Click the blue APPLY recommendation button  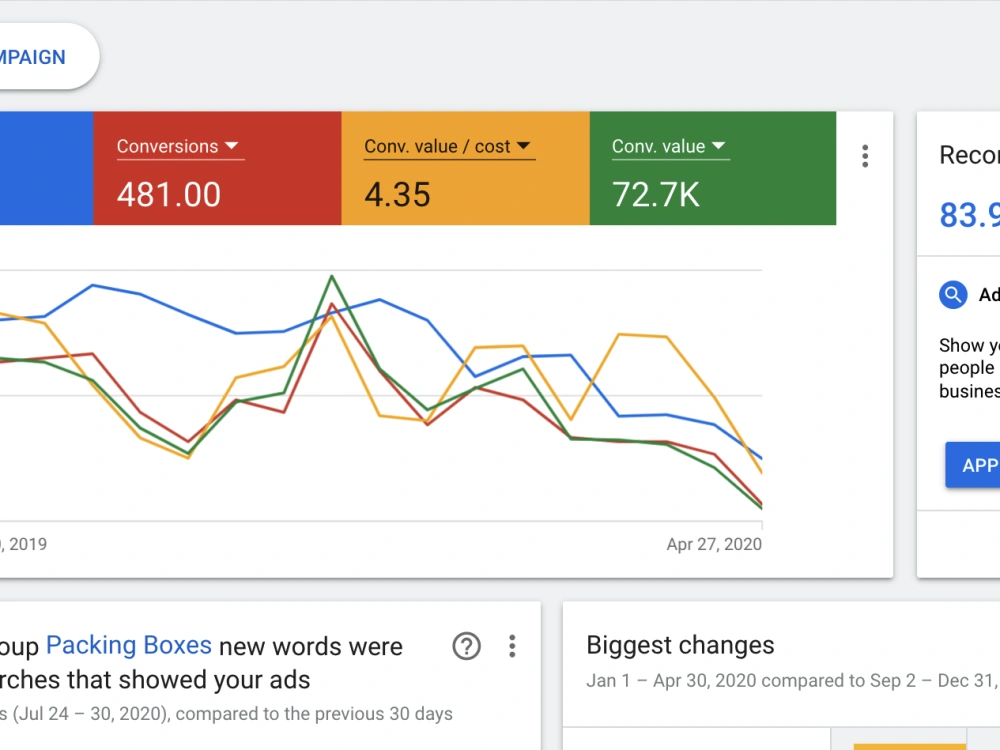973,465
